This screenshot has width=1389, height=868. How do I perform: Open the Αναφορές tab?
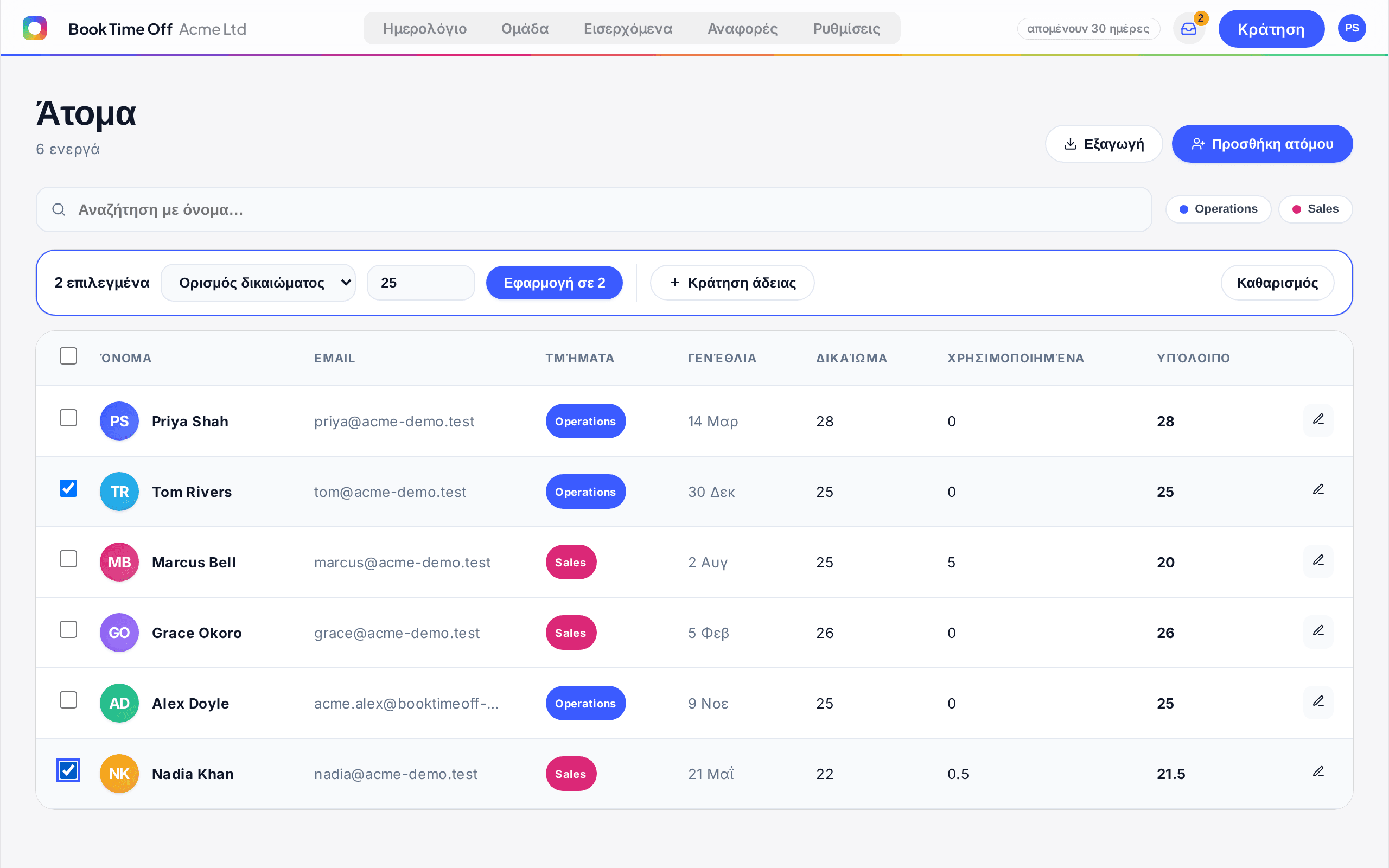click(742, 29)
